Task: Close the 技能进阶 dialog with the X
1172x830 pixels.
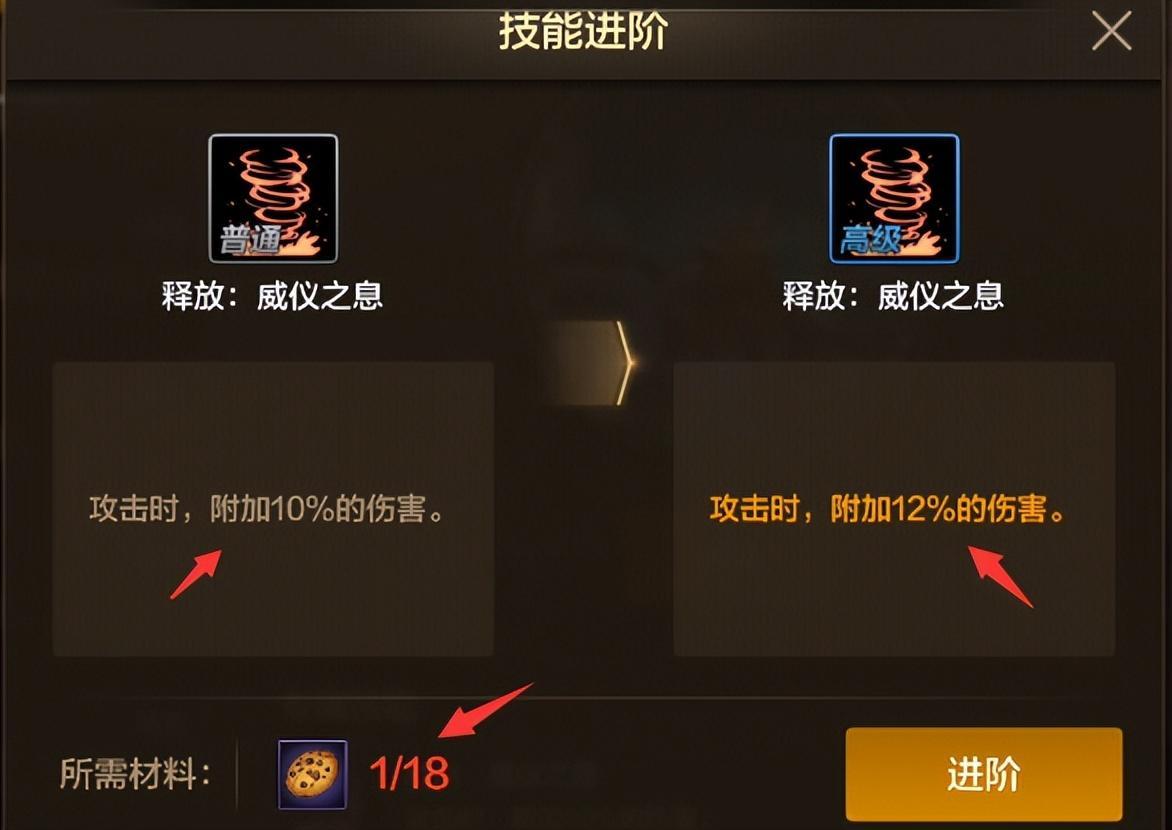Action: (1111, 32)
